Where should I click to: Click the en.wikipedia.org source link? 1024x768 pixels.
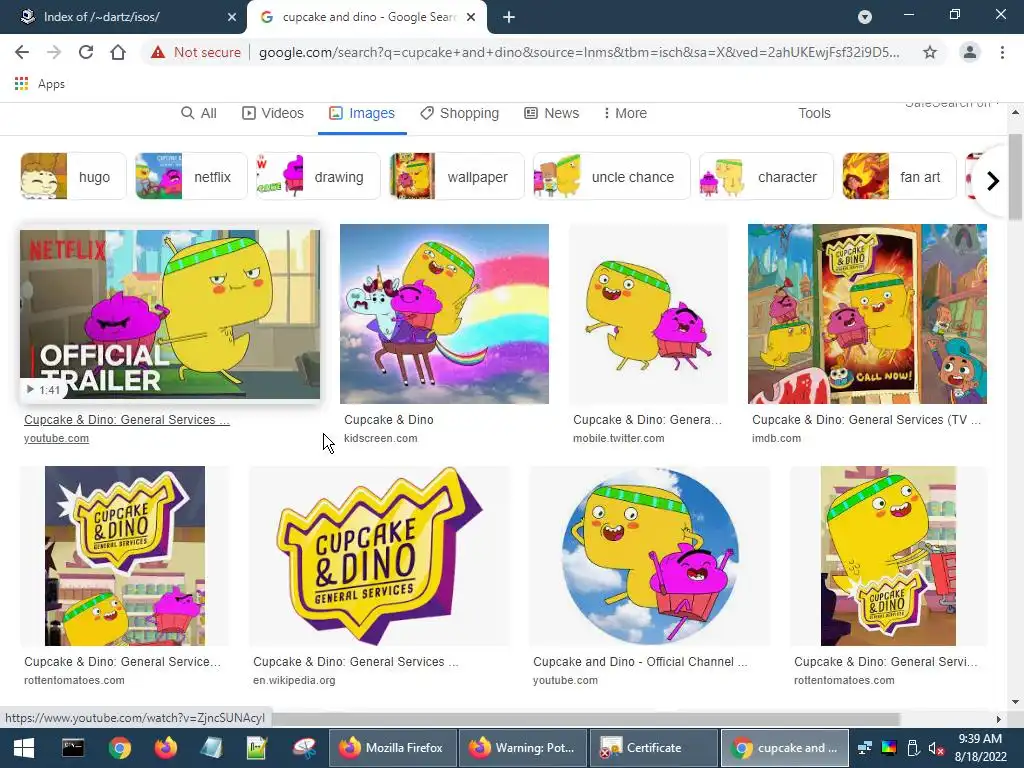295,680
